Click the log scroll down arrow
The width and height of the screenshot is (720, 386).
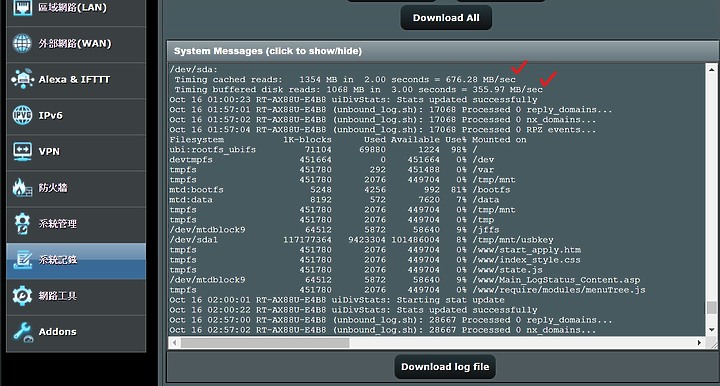point(711,330)
